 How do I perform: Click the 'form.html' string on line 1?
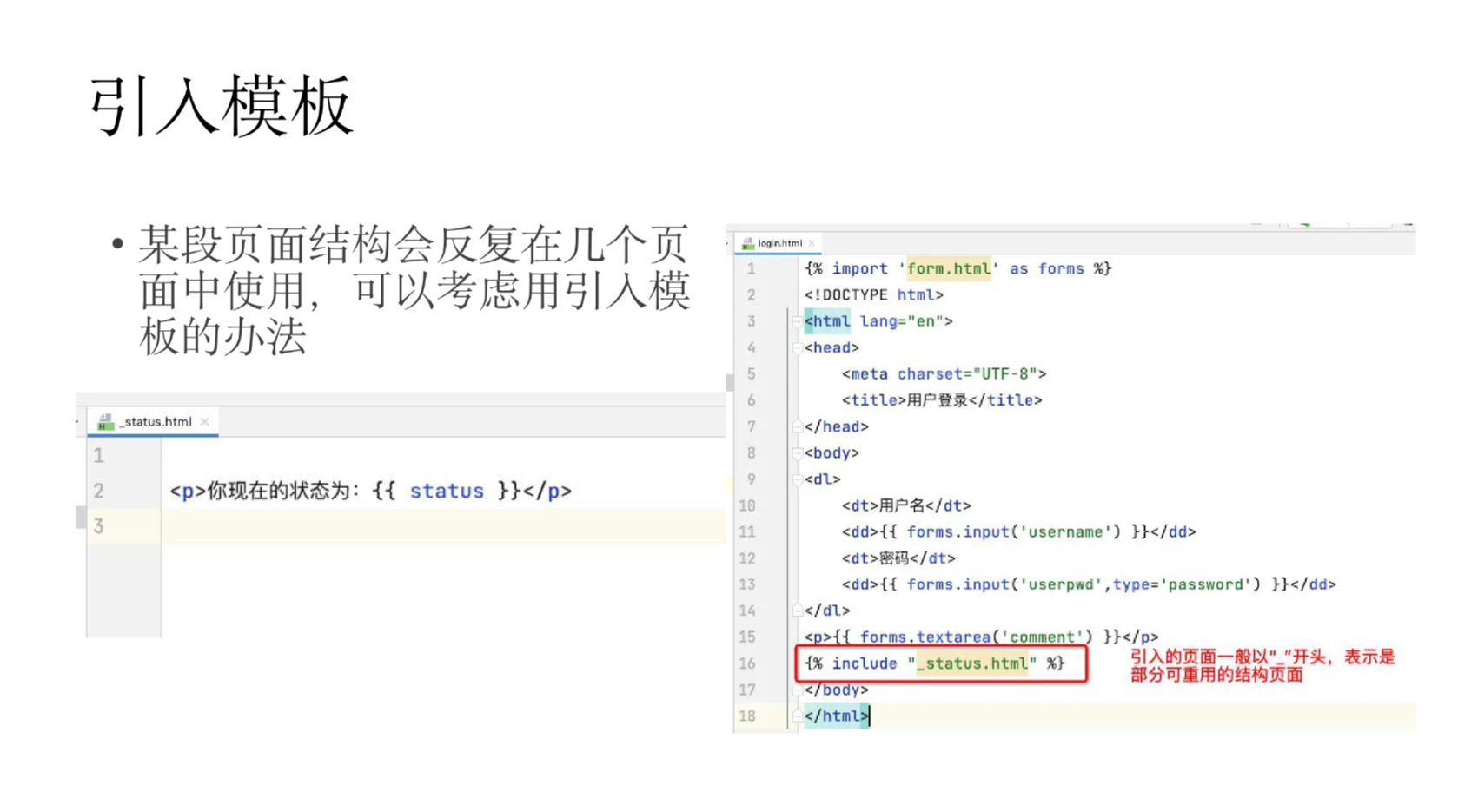coord(948,269)
